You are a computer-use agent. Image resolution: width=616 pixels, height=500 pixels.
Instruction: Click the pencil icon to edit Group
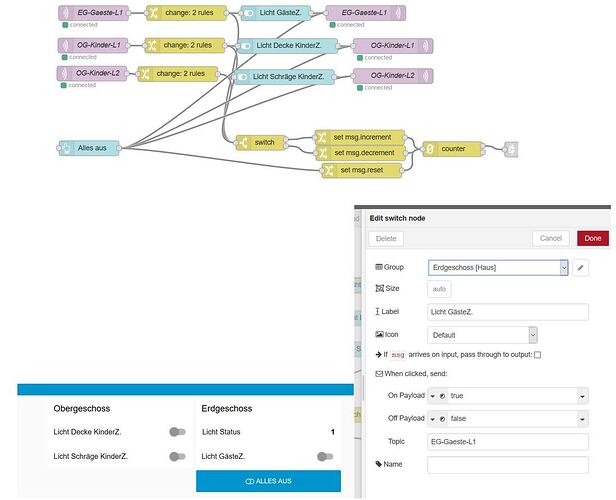point(582,267)
